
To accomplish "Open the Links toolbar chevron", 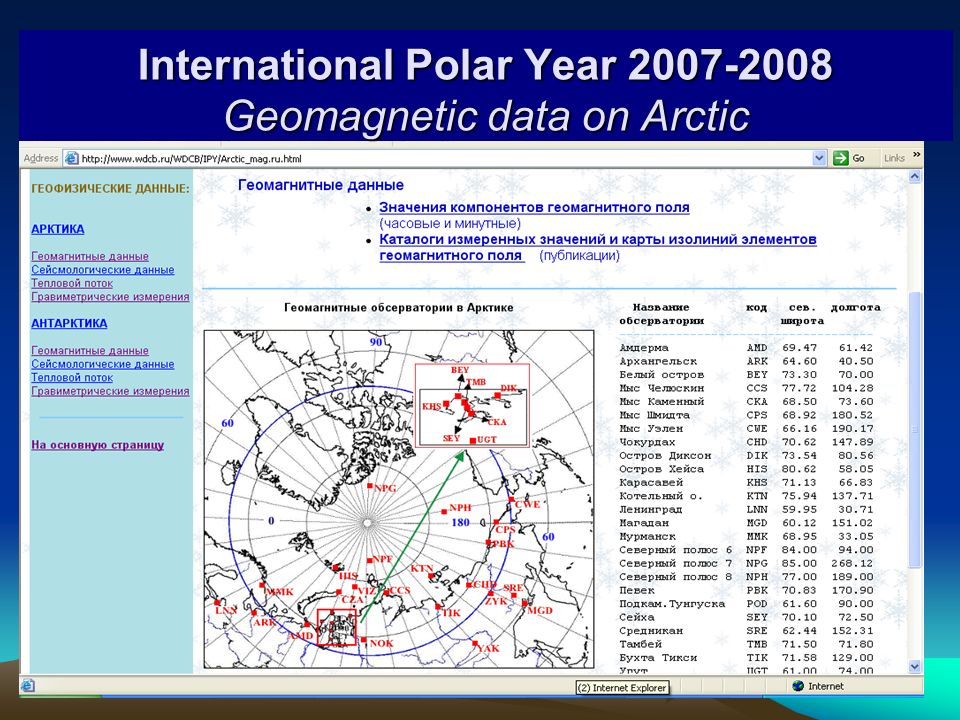I will (916, 156).
